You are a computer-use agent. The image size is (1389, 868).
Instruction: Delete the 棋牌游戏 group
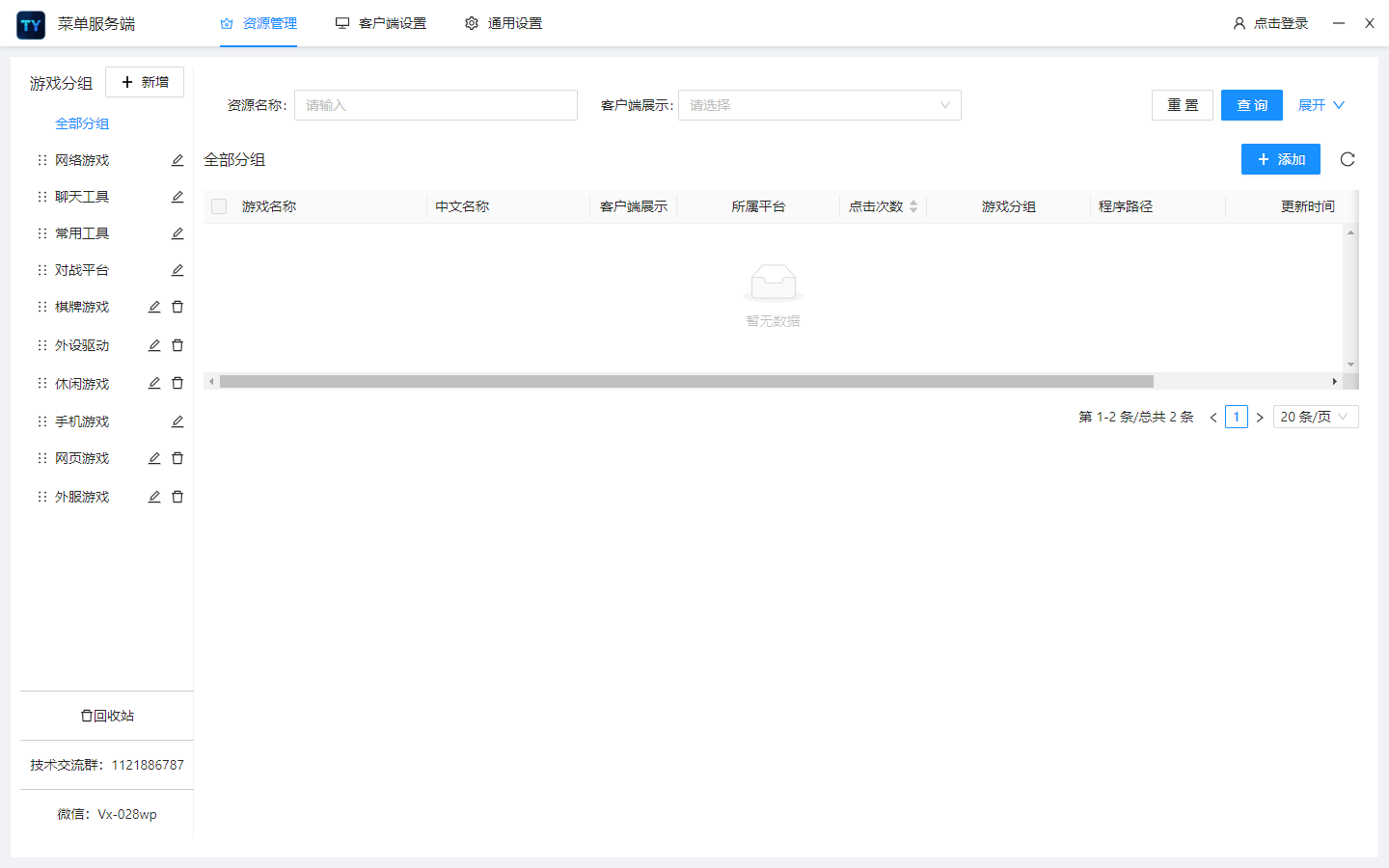point(177,307)
